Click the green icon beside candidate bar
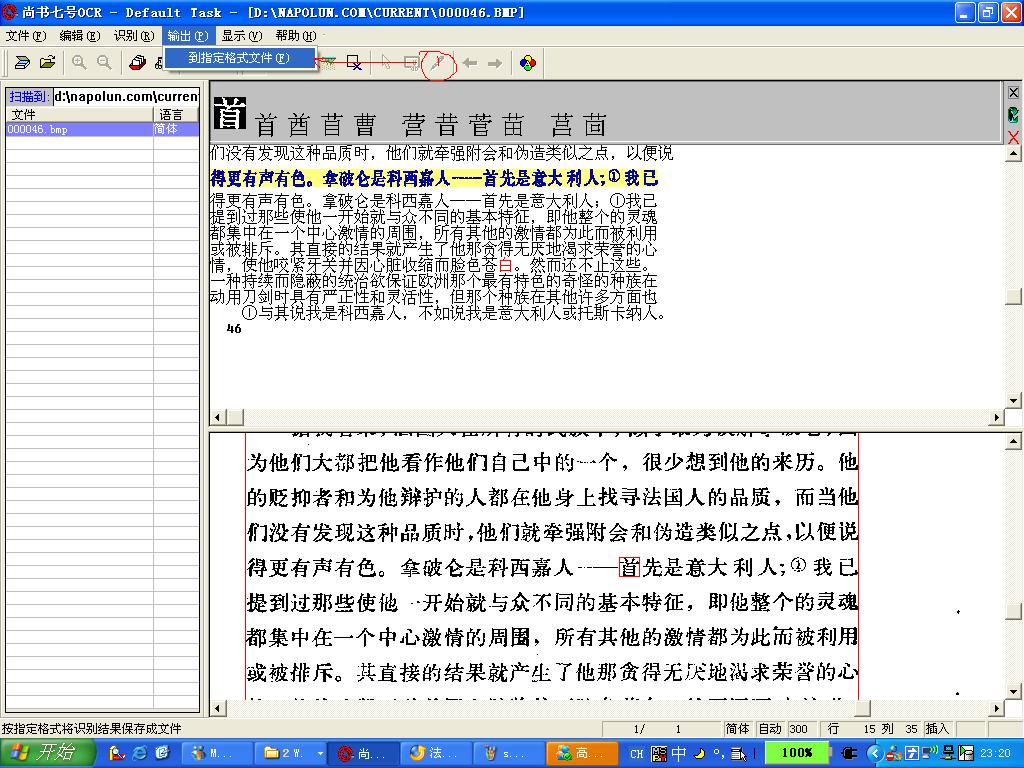Image resolution: width=1024 pixels, height=768 pixels. pyautogui.click(x=1014, y=114)
